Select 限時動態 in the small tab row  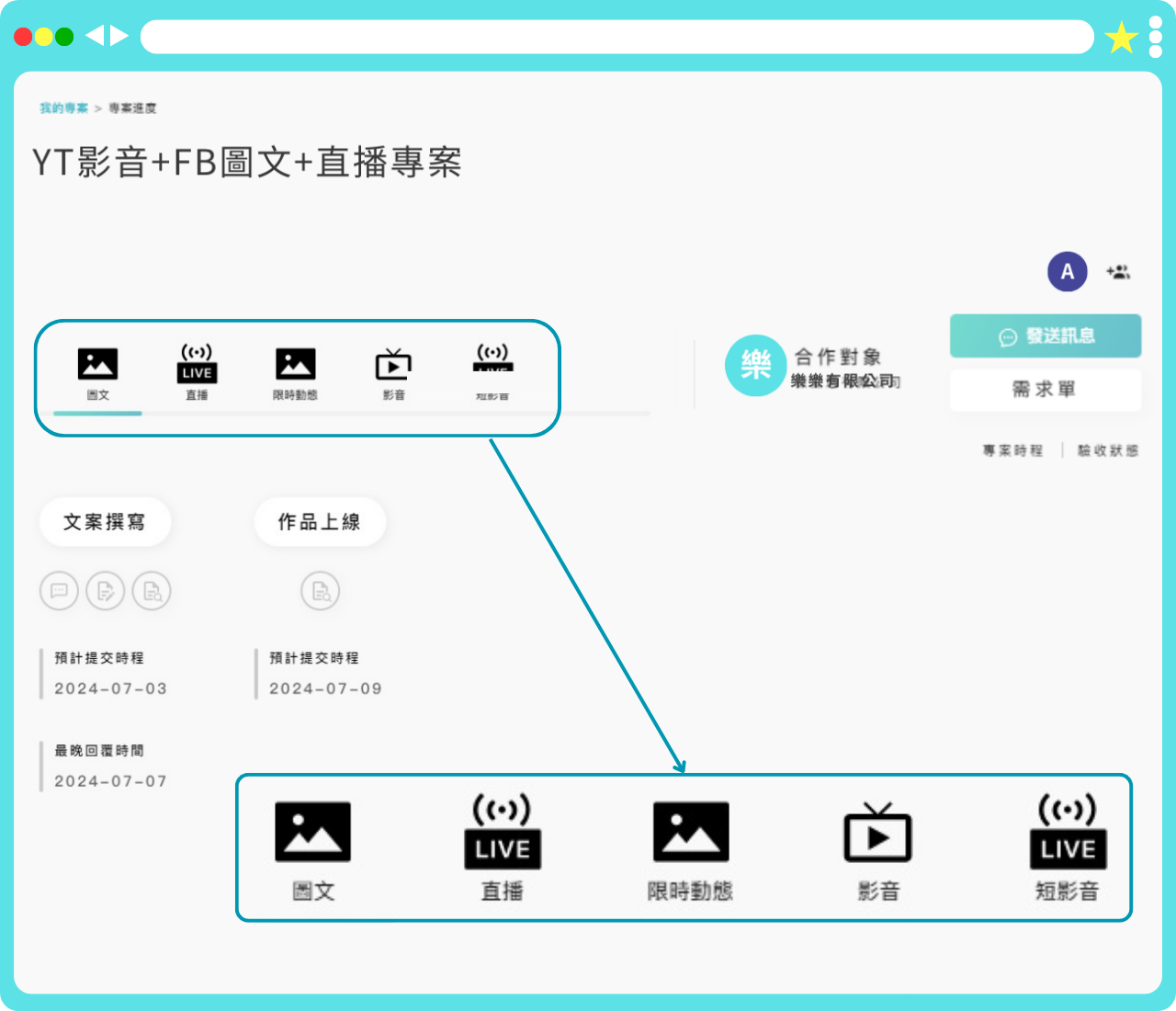tap(295, 374)
